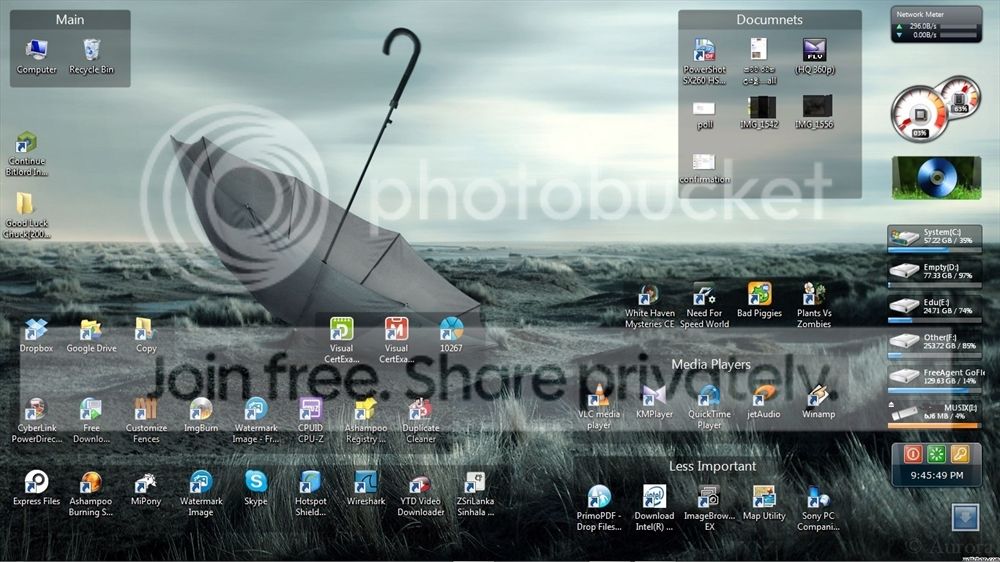This screenshot has width=1000, height=562.
Task: Click the red power button gadget
Action: pyautogui.click(x=913, y=454)
